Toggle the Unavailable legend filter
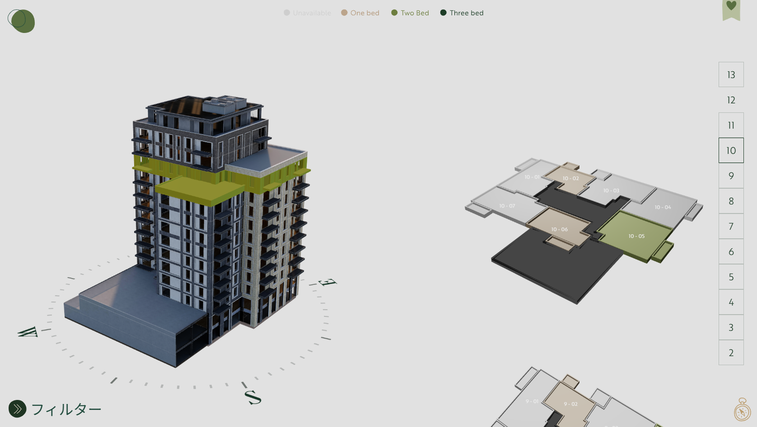757x427 pixels. point(310,13)
